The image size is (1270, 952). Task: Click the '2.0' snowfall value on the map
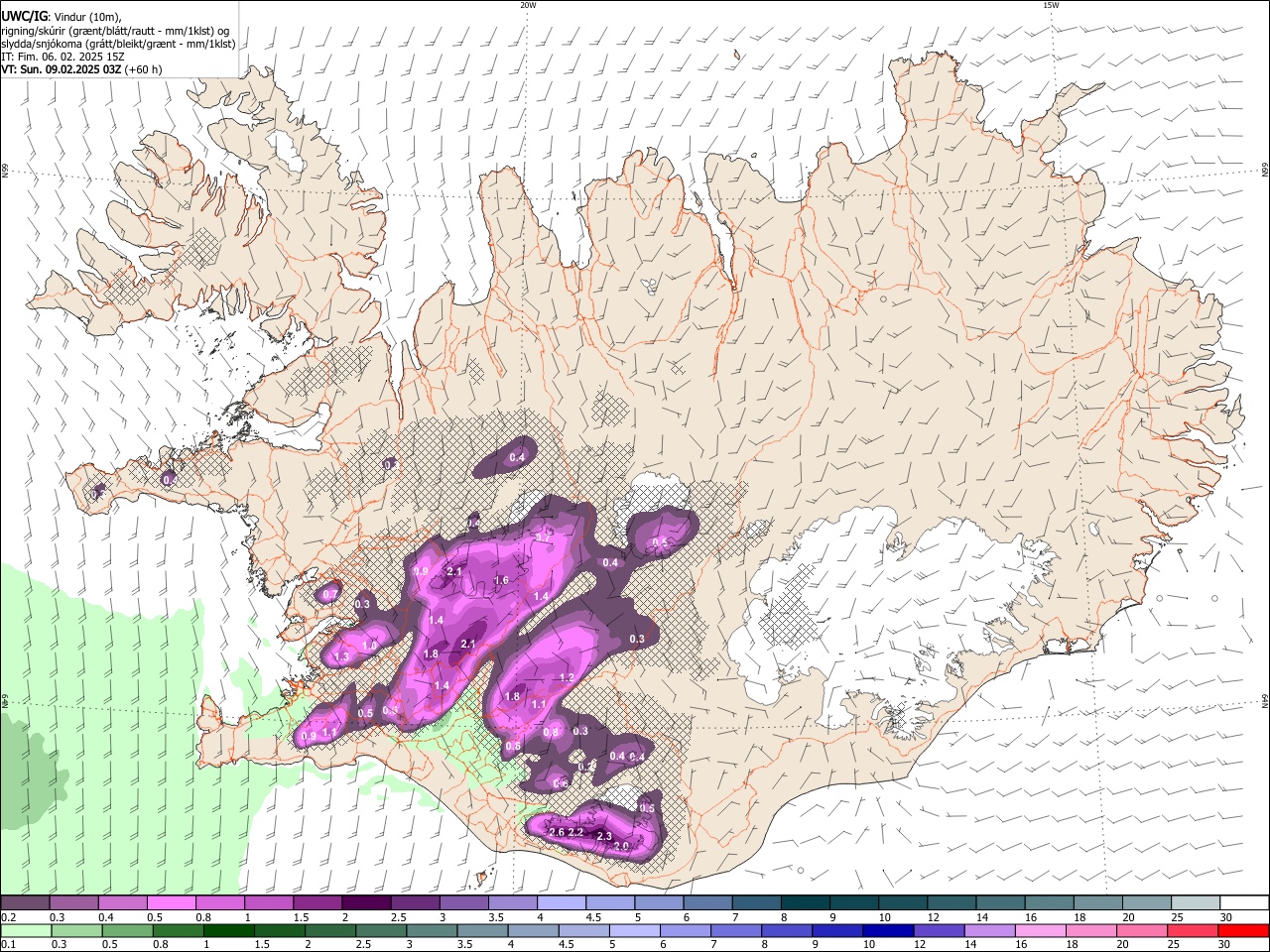[622, 846]
